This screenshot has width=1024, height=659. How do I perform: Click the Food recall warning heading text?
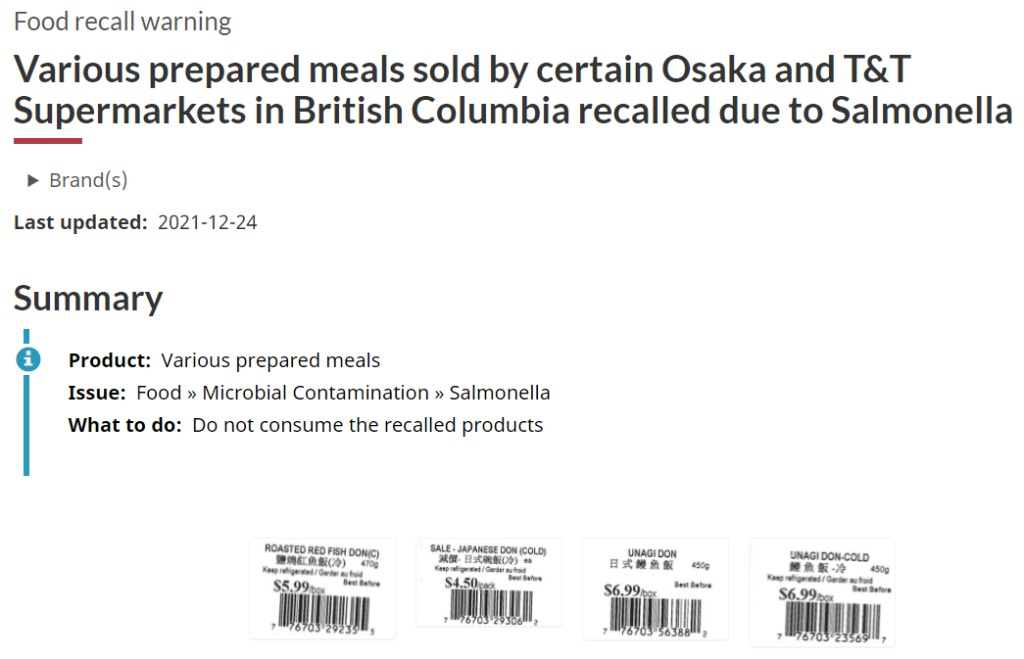[x=122, y=22]
